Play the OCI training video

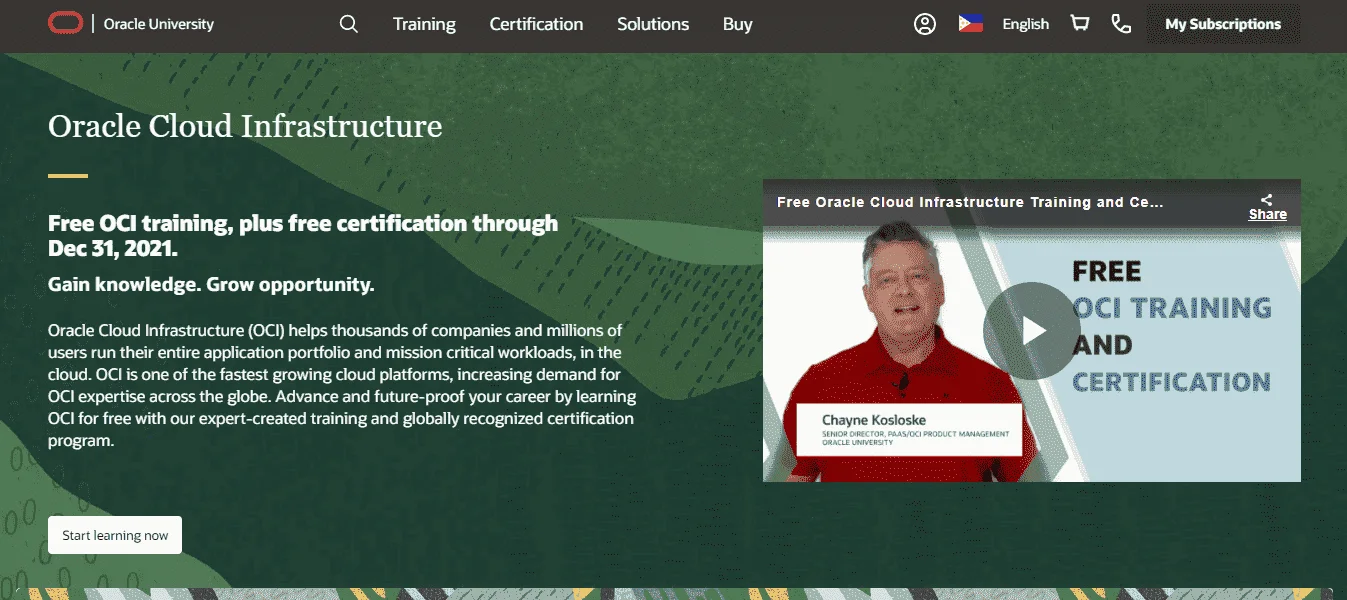[x=1032, y=330]
